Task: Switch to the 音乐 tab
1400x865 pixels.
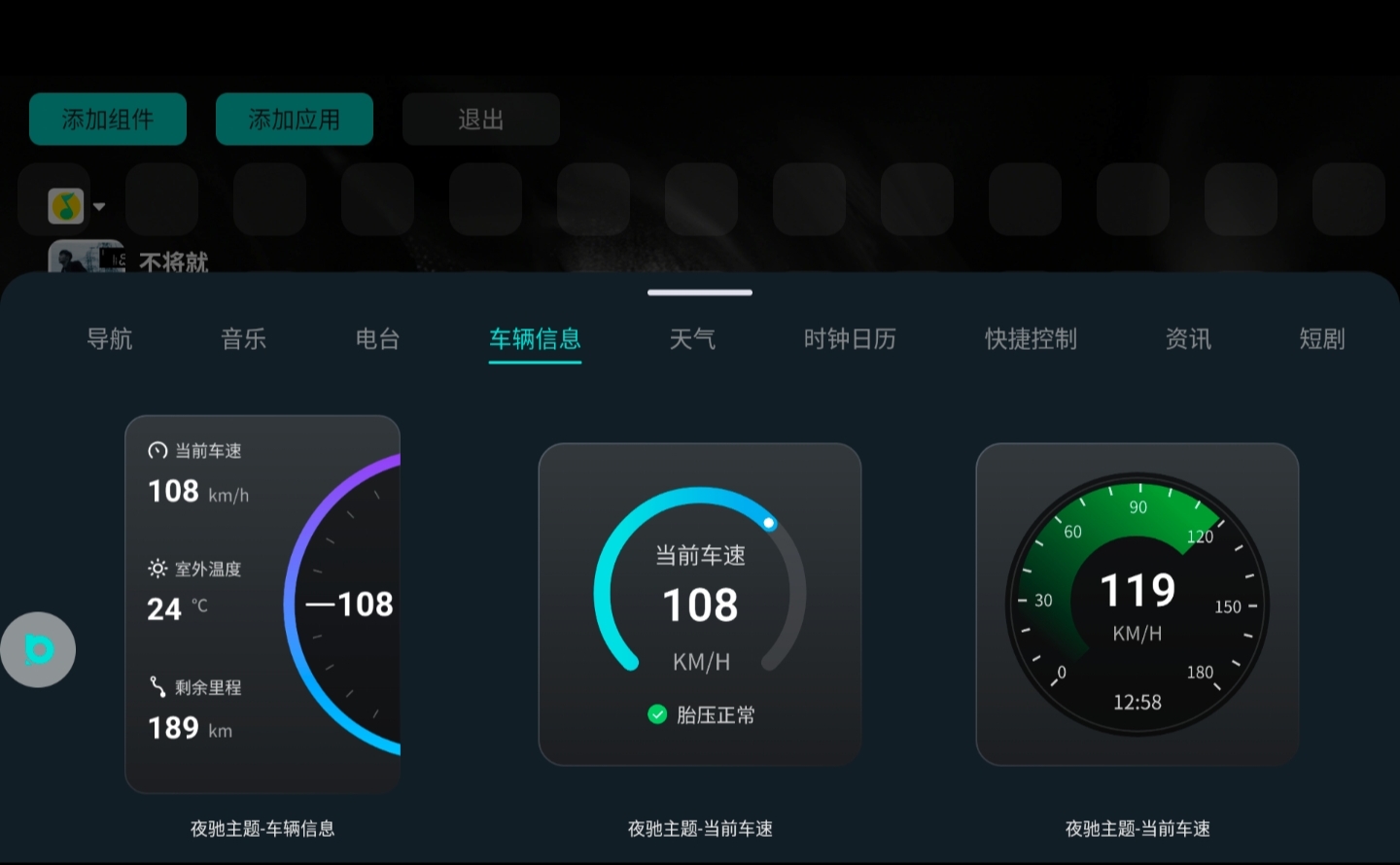Action: point(244,339)
